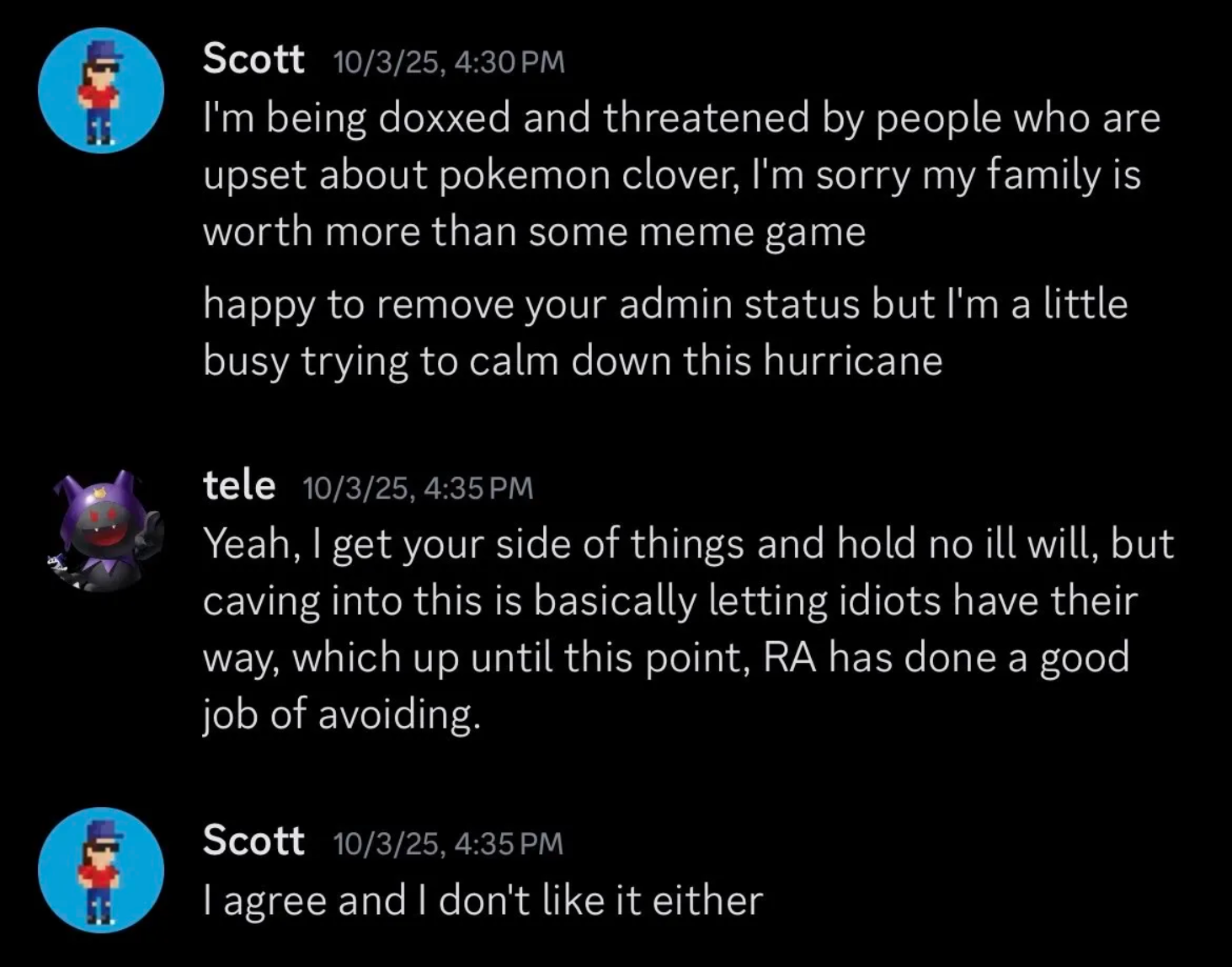Click tele's purple character avatar
Image resolution: width=1232 pixels, height=967 pixels.
(104, 532)
